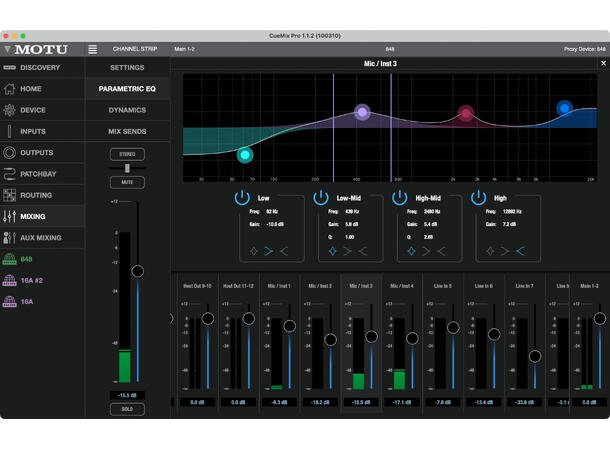
Task: Switch to the Dynamics tab
Action: (x=127, y=110)
